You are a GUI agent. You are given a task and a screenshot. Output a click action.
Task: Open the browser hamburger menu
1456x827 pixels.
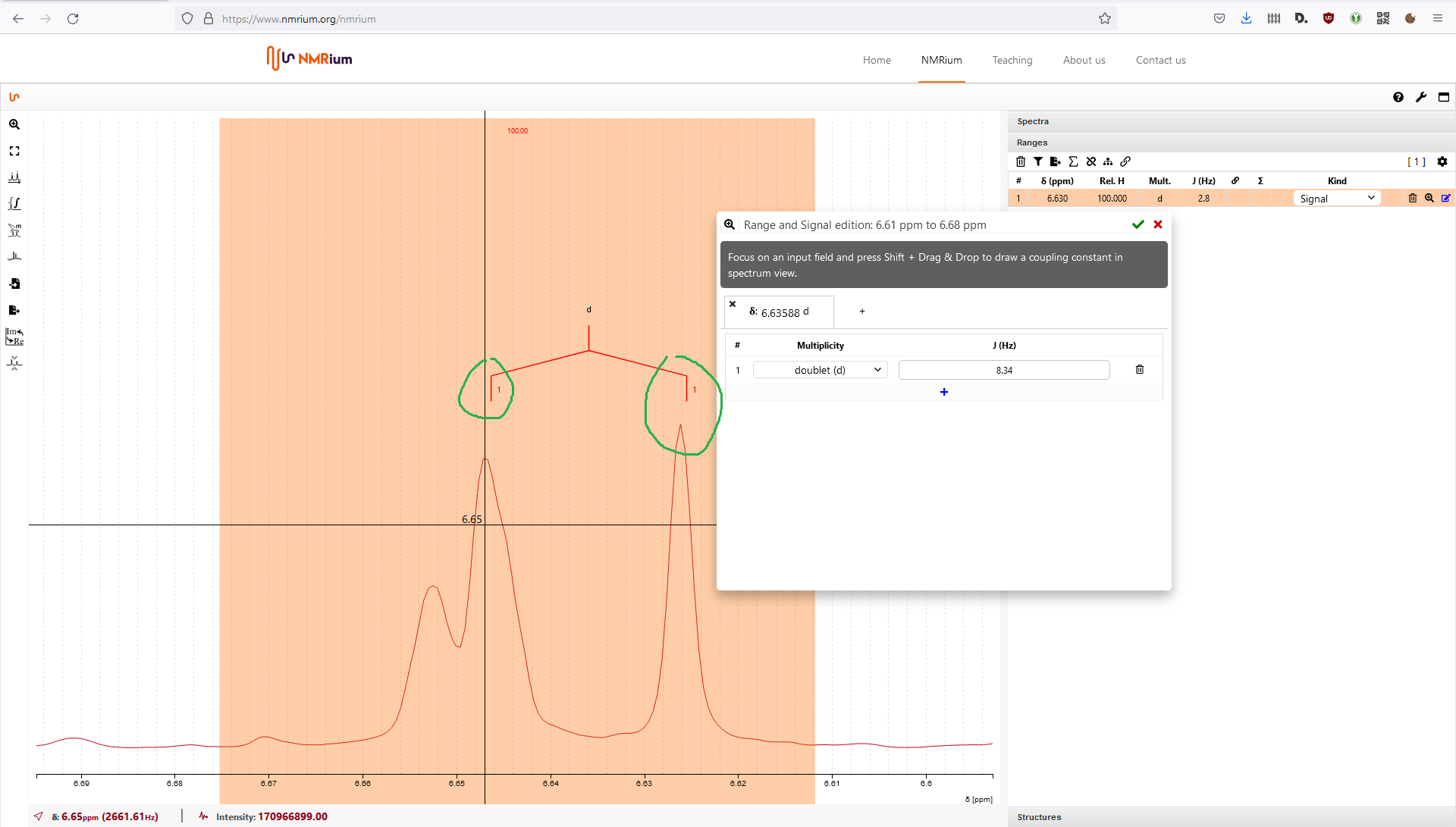click(1438, 19)
